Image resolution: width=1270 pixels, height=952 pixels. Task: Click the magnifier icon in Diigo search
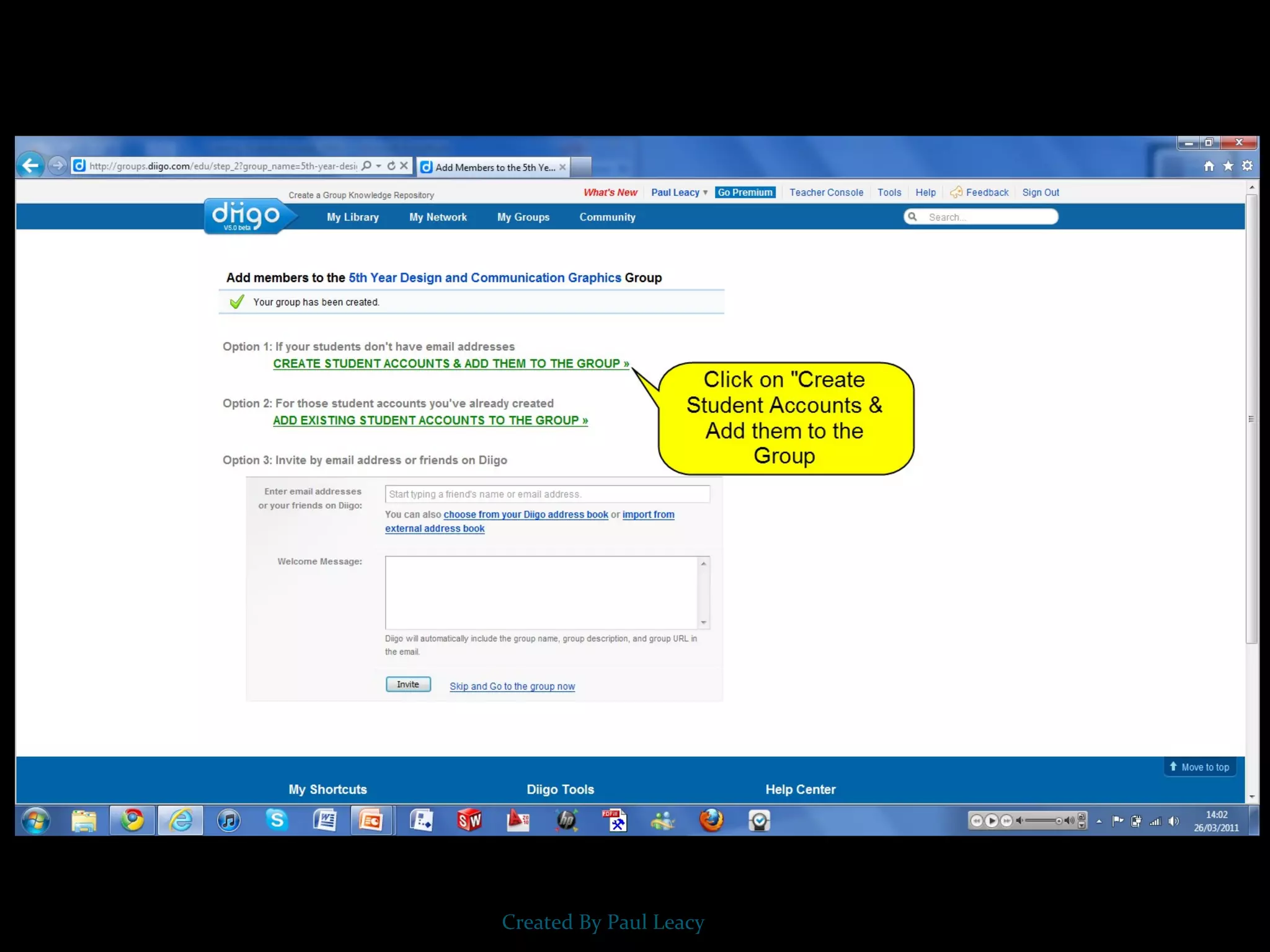[x=912, y=216]
